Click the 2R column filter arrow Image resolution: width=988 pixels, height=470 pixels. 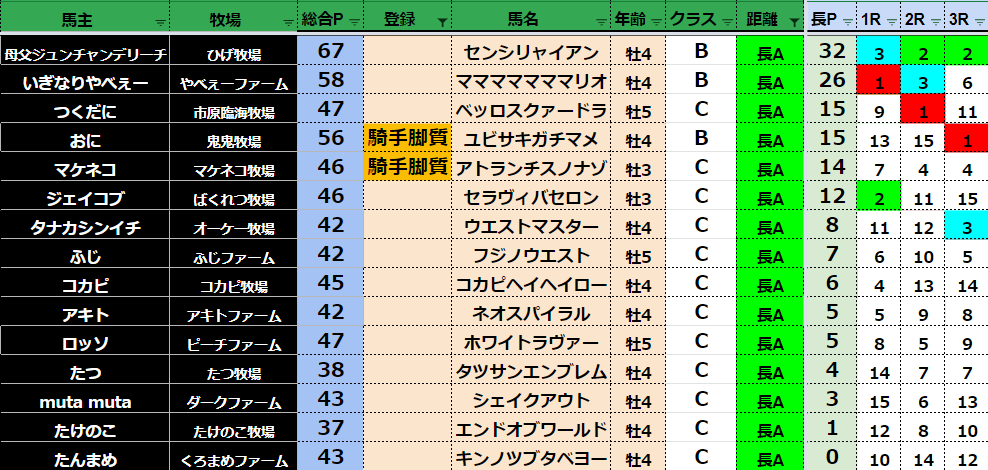[x=935, y=21]
